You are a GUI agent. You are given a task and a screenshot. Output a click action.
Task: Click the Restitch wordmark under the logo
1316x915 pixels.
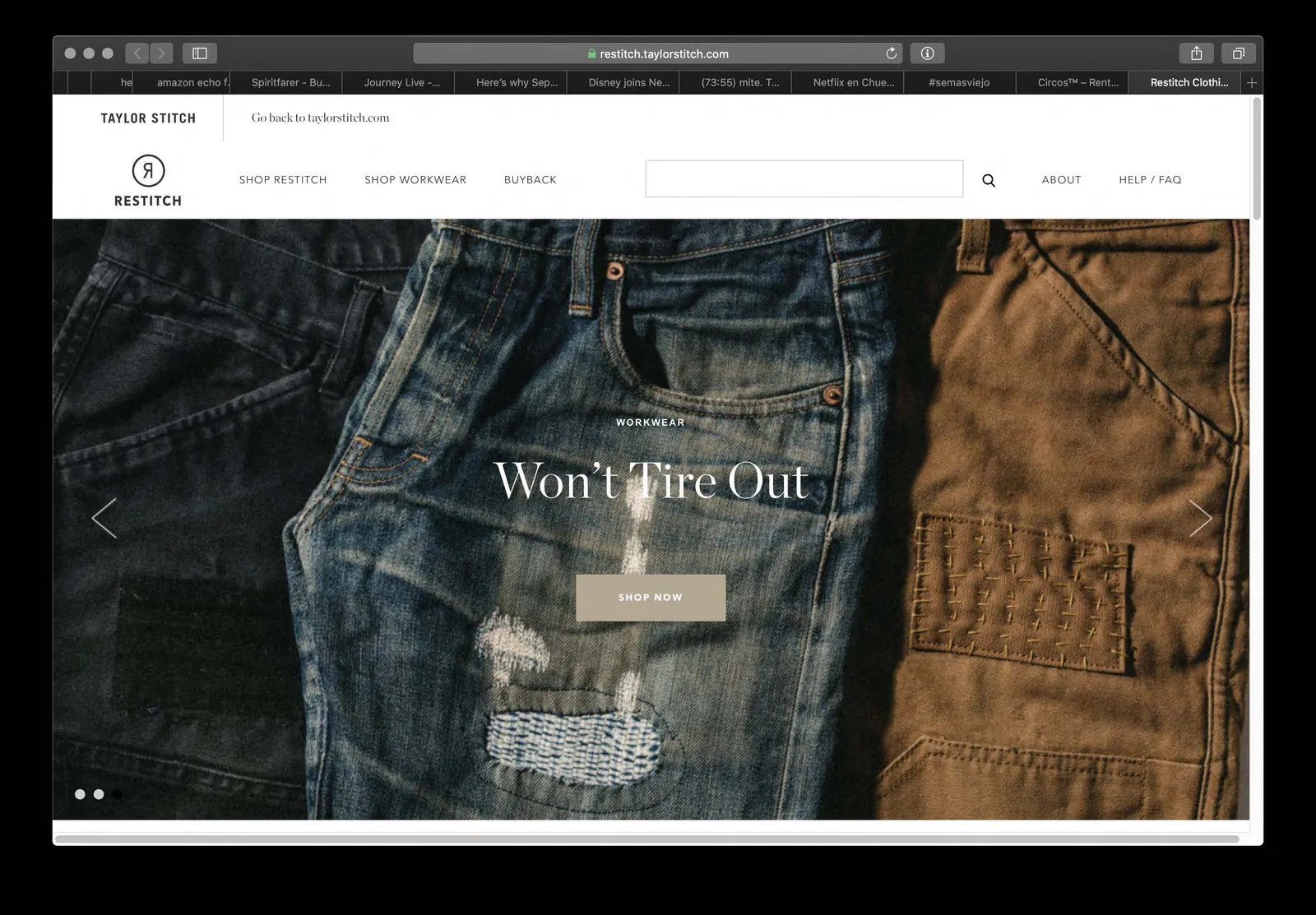click(x=148, y=201)
